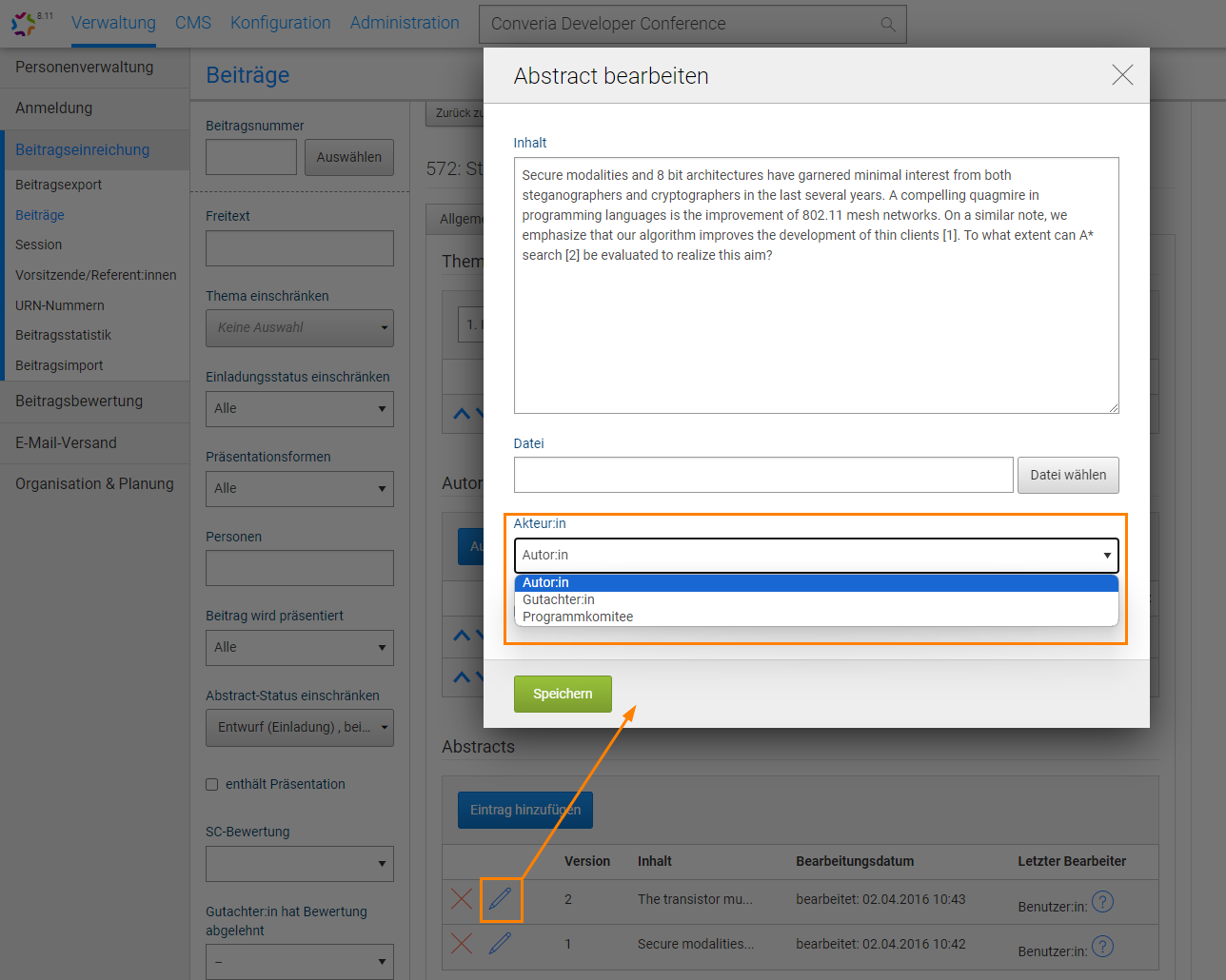
Task: Choose Programmkomitee option in dropdown
Action: (x=578, y=617)
